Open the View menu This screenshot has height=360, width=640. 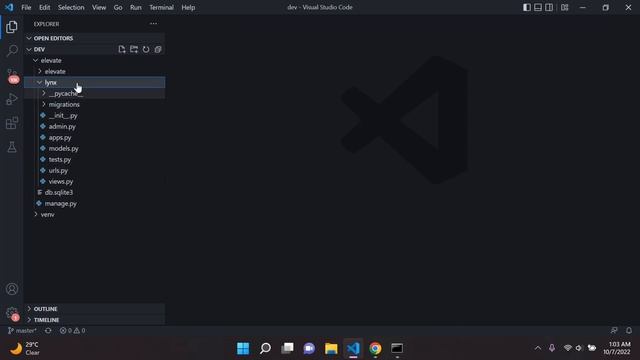pos(99,7)
